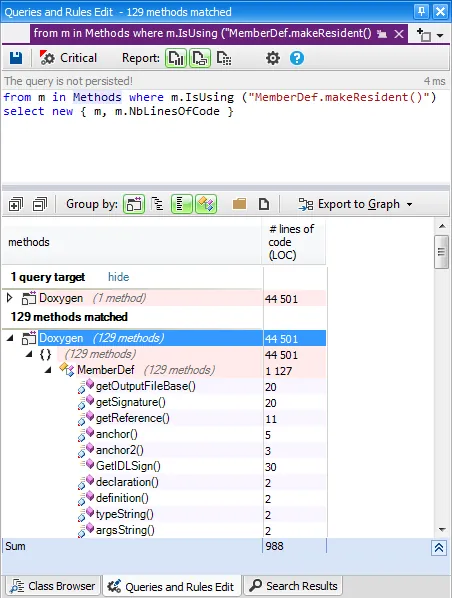Viewport: 452px width, 598px height.
Task: Toggle group by namespace hierarchy icon
Action: click(x=157, y=204)
